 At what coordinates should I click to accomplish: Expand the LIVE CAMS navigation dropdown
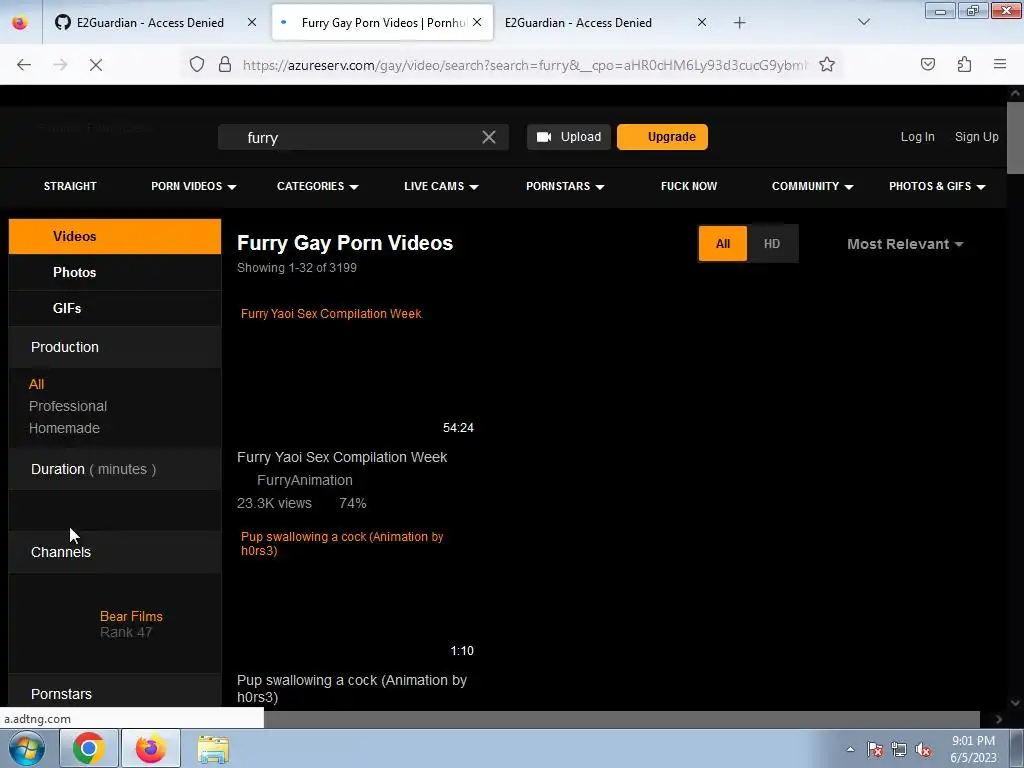(441, 186)
